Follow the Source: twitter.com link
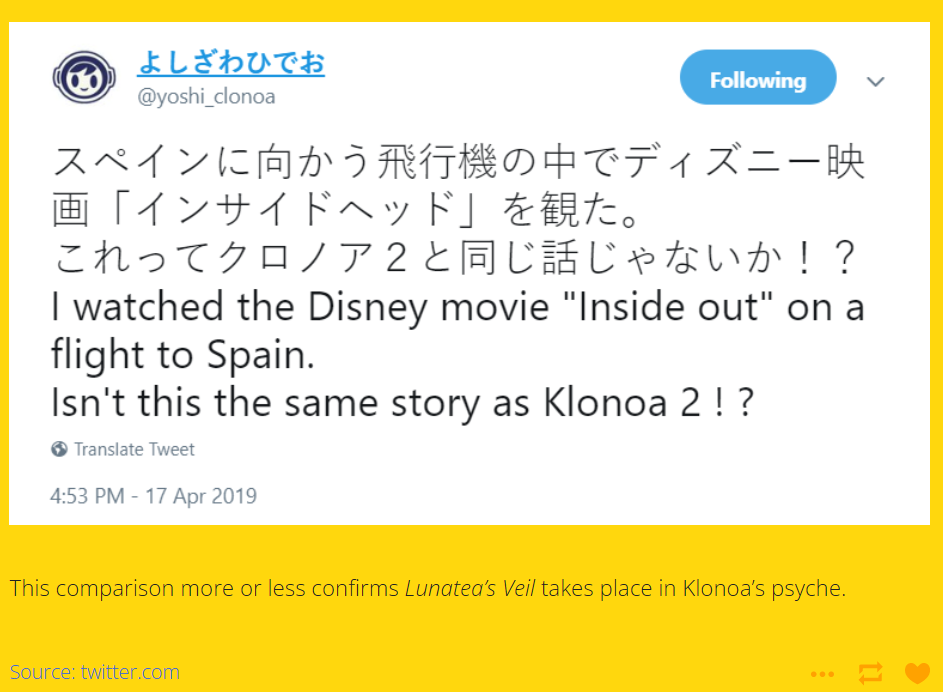Screen dimensions: 943x692 click(x=94, y=672)
